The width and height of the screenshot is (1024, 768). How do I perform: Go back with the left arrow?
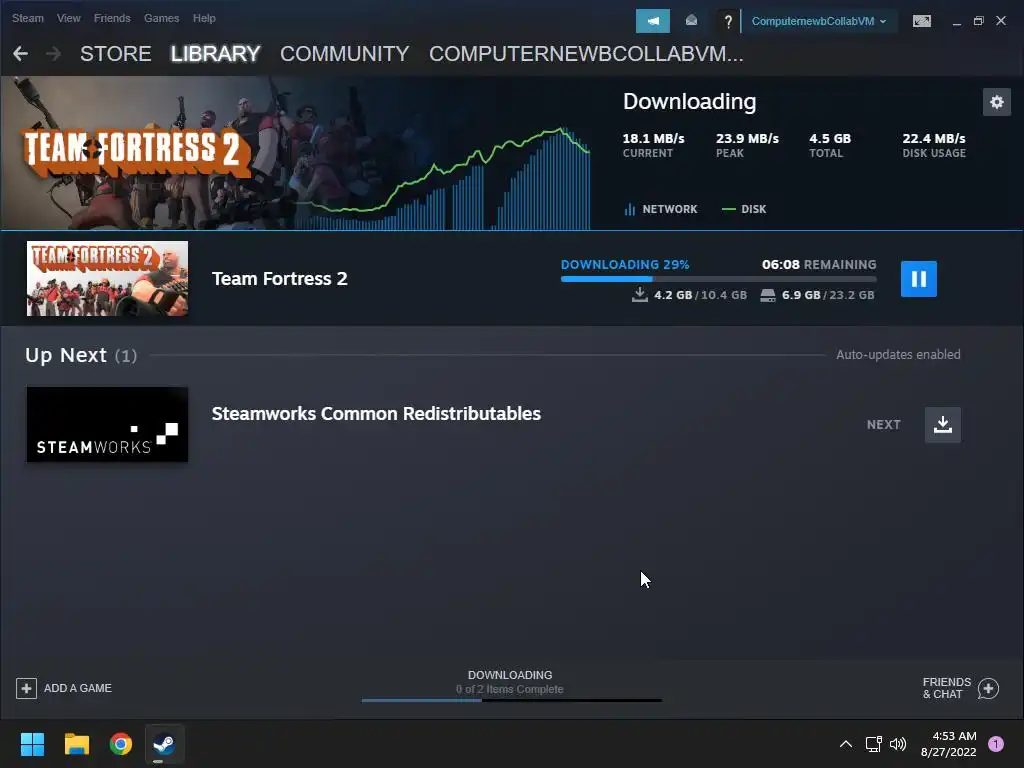[20, 54]
